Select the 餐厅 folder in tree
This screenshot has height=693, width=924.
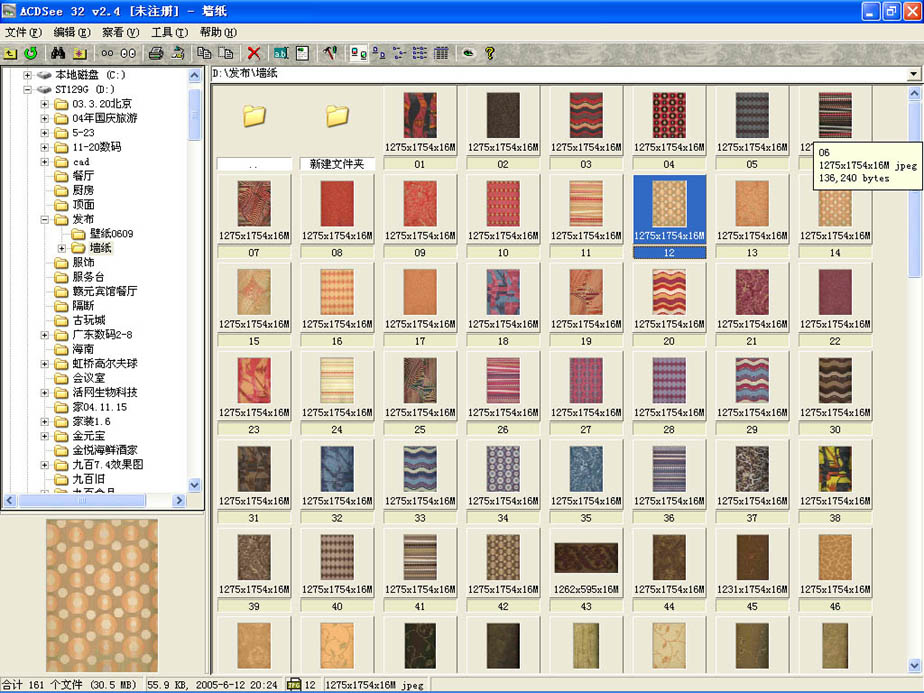(x=83, y=176)
